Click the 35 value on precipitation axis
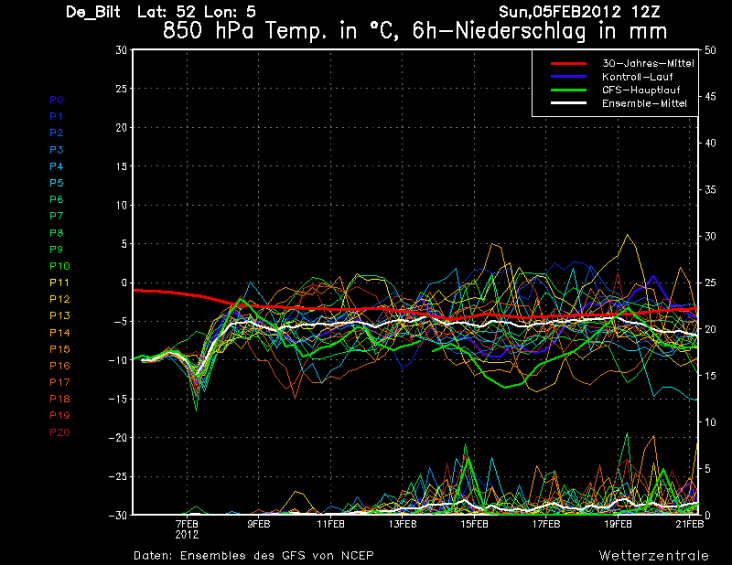This screenshot has height=565, width=732. pyautogui.click(x=711, y=190)
